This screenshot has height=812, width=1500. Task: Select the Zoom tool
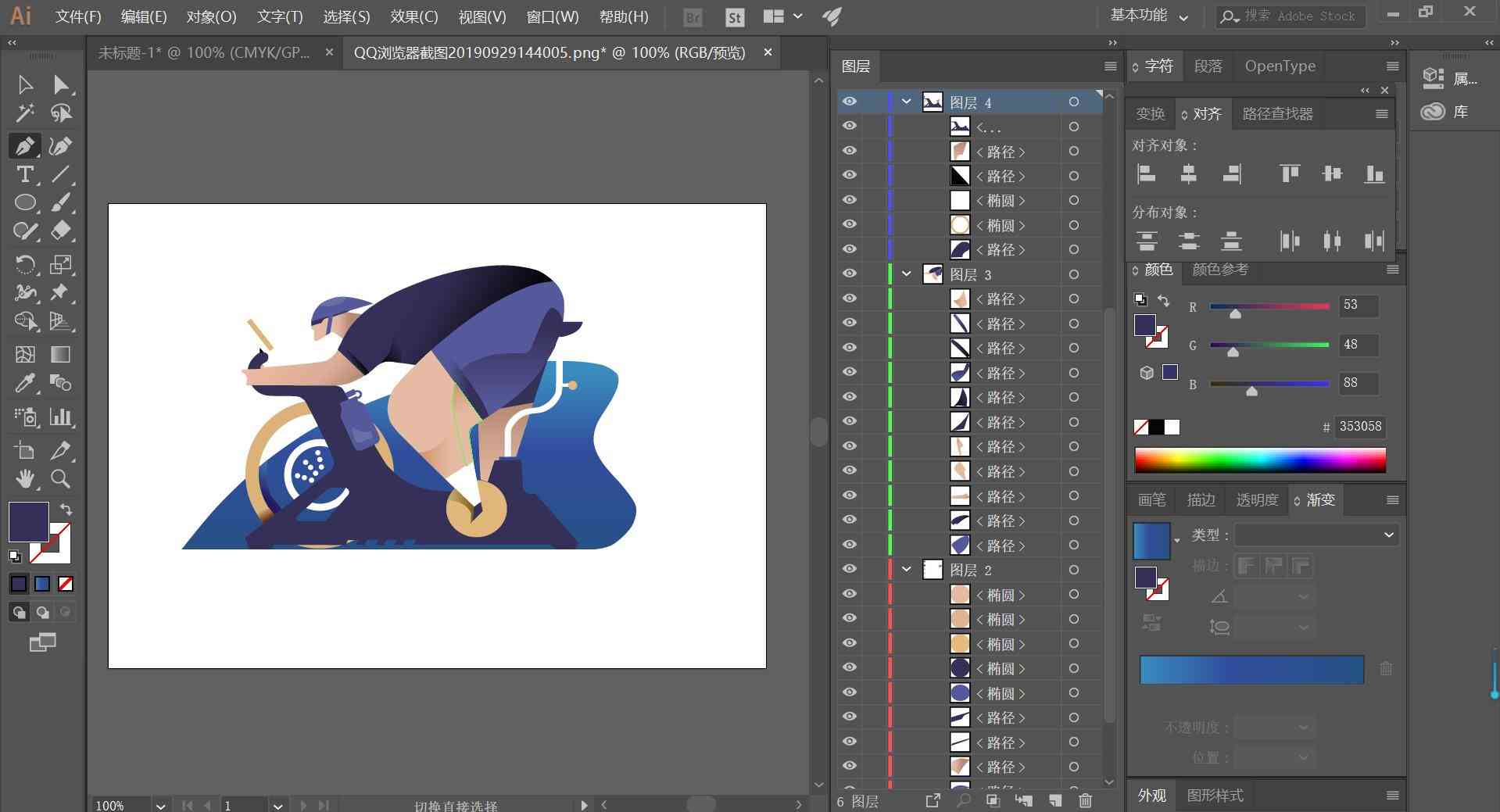(x=60, y=478)
